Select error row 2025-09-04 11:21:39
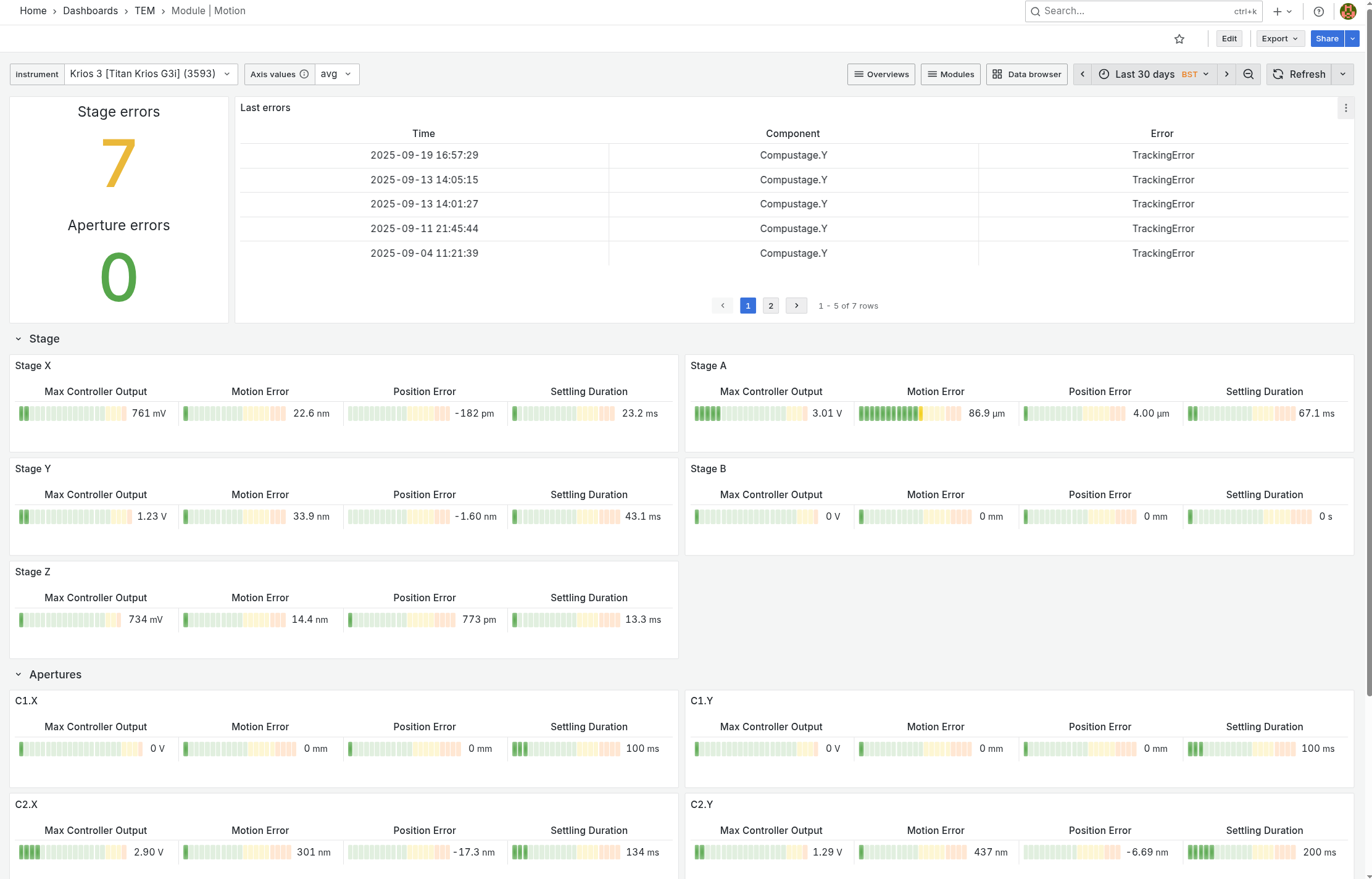This screenshot has width=1372, height=879. (x=794, y=254)
